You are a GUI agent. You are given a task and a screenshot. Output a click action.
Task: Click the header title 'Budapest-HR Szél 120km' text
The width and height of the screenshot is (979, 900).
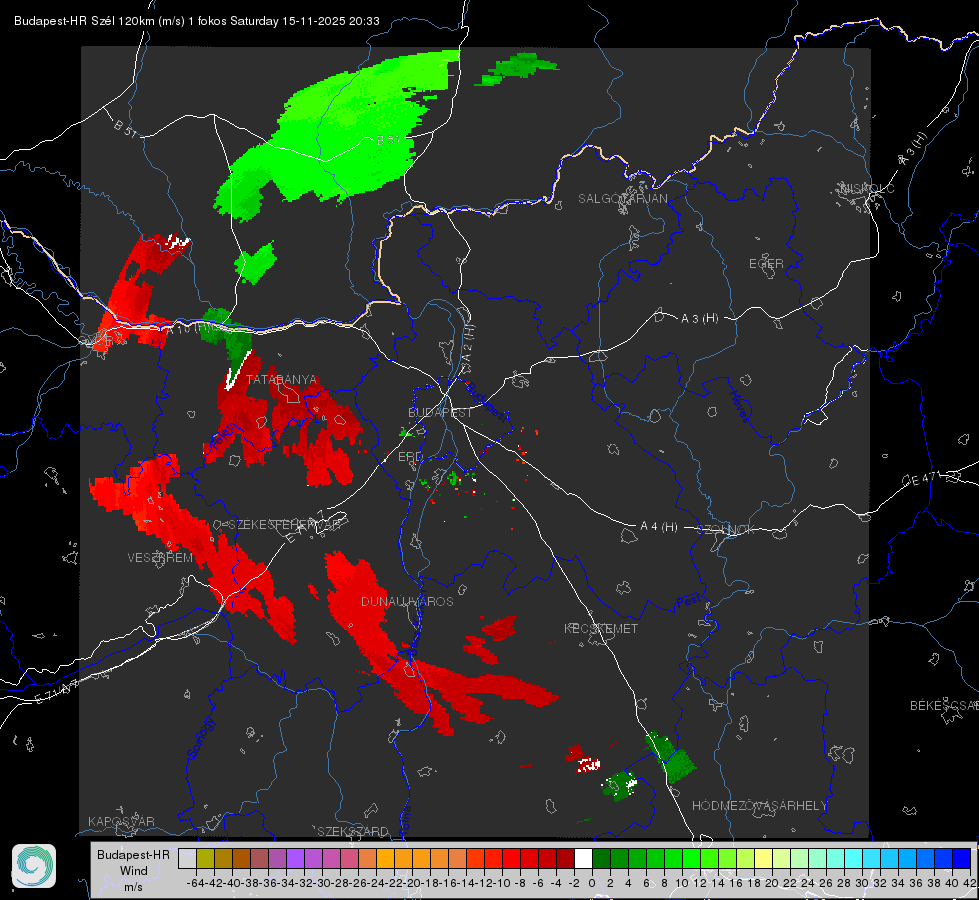click(83, 21)
